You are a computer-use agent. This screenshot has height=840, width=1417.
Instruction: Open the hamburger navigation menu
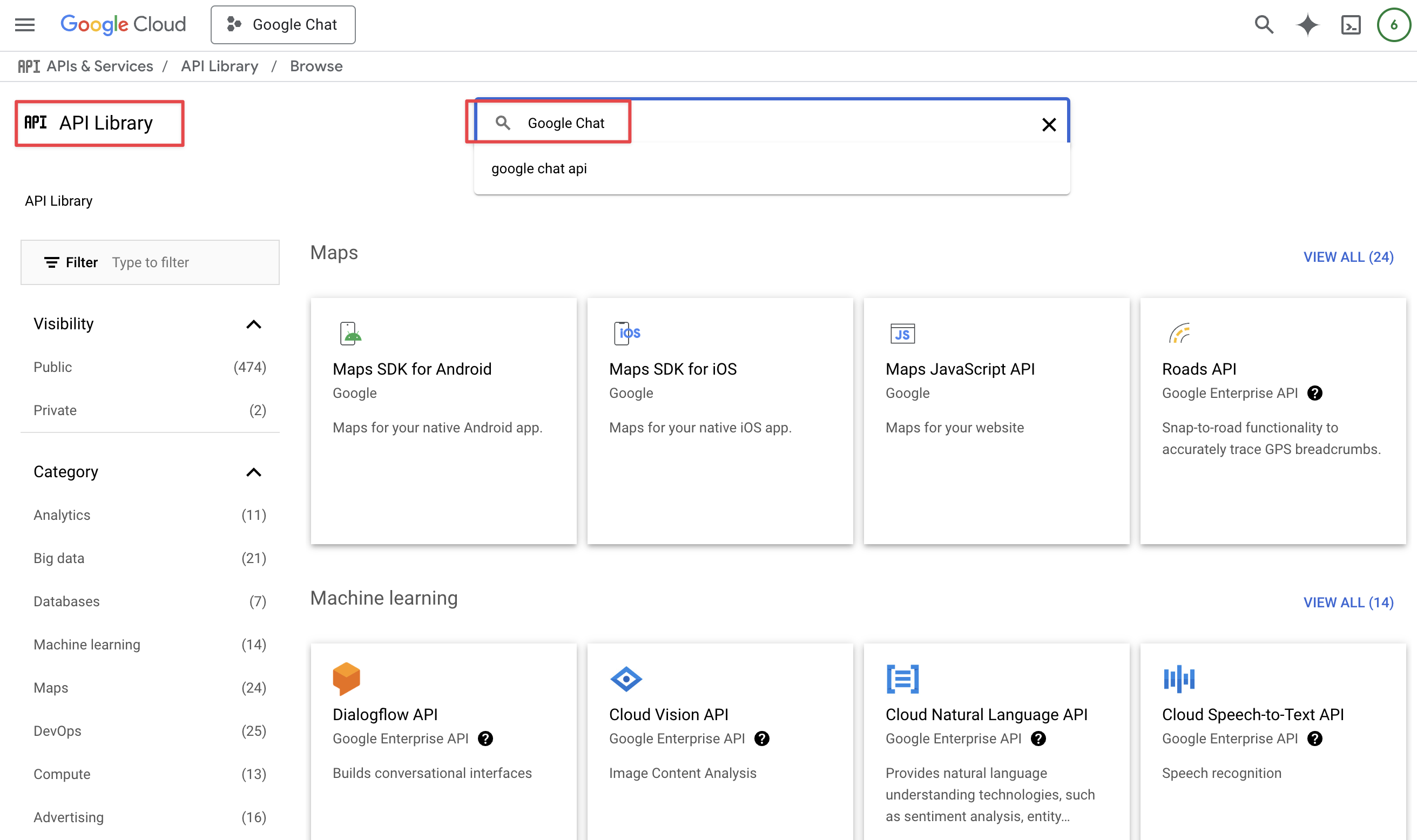[x=25, y=25]
